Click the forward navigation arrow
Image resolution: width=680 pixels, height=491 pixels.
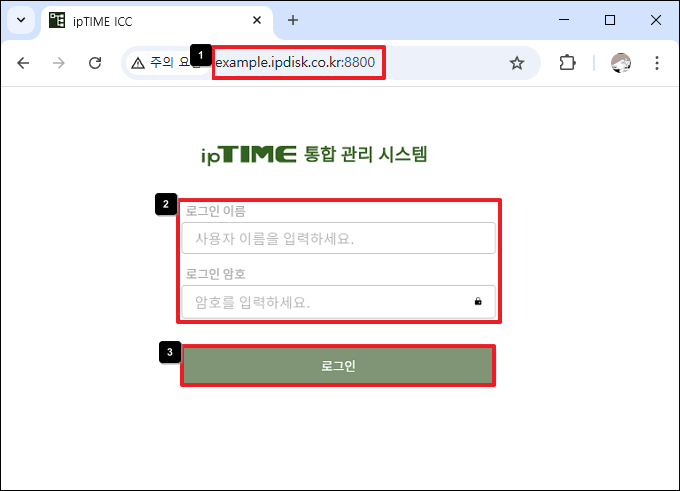(59, 63)
